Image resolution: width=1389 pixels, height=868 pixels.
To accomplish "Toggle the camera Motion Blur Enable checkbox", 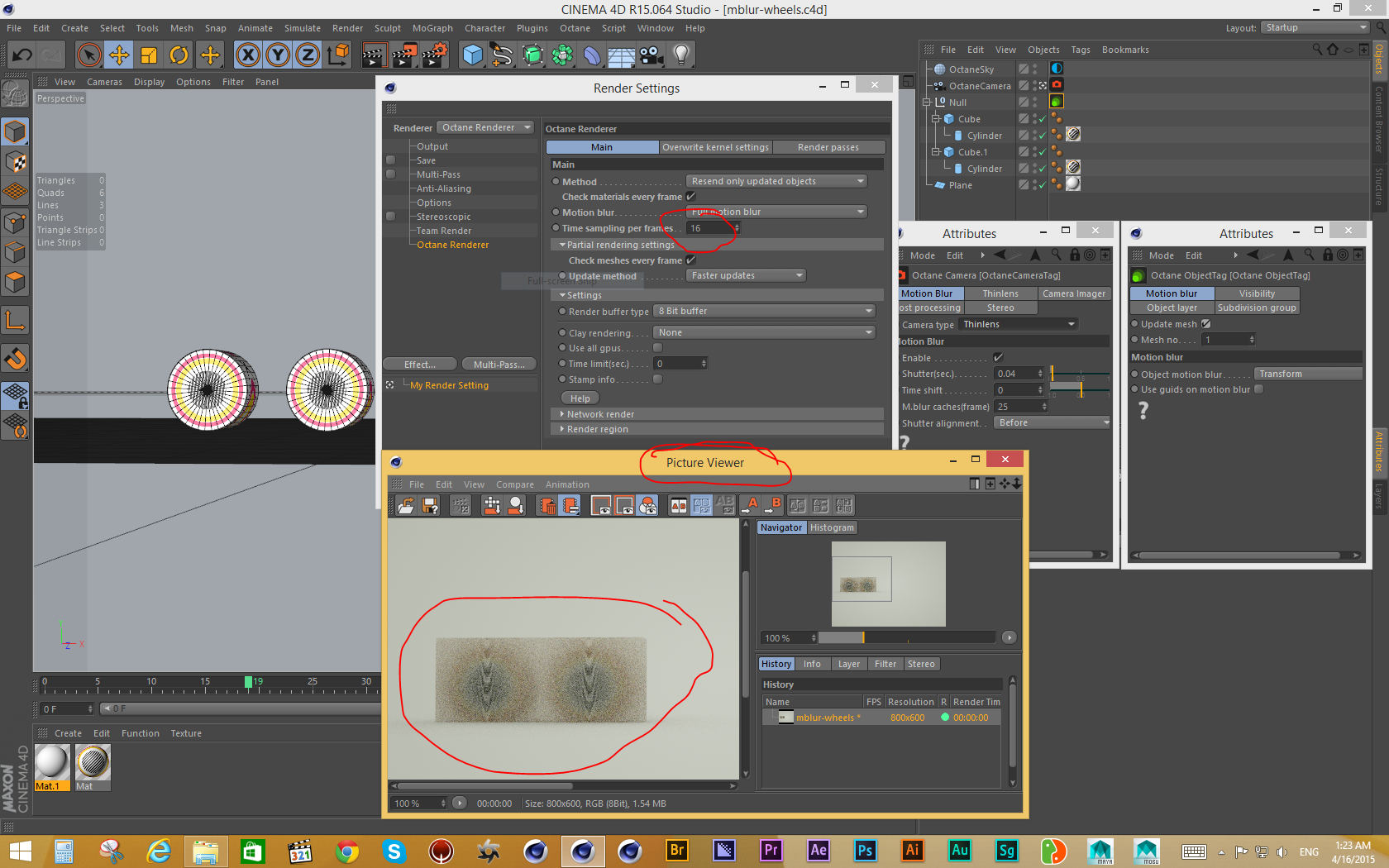I will pyautogui.click(x=998, y=358).
